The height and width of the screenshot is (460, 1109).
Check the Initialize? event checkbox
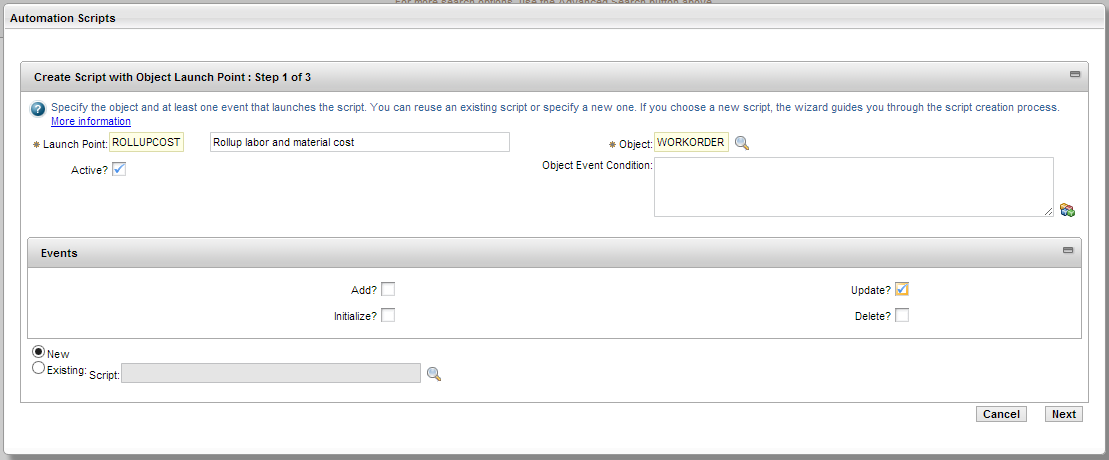pyautogui.click(x=388, y=316)
